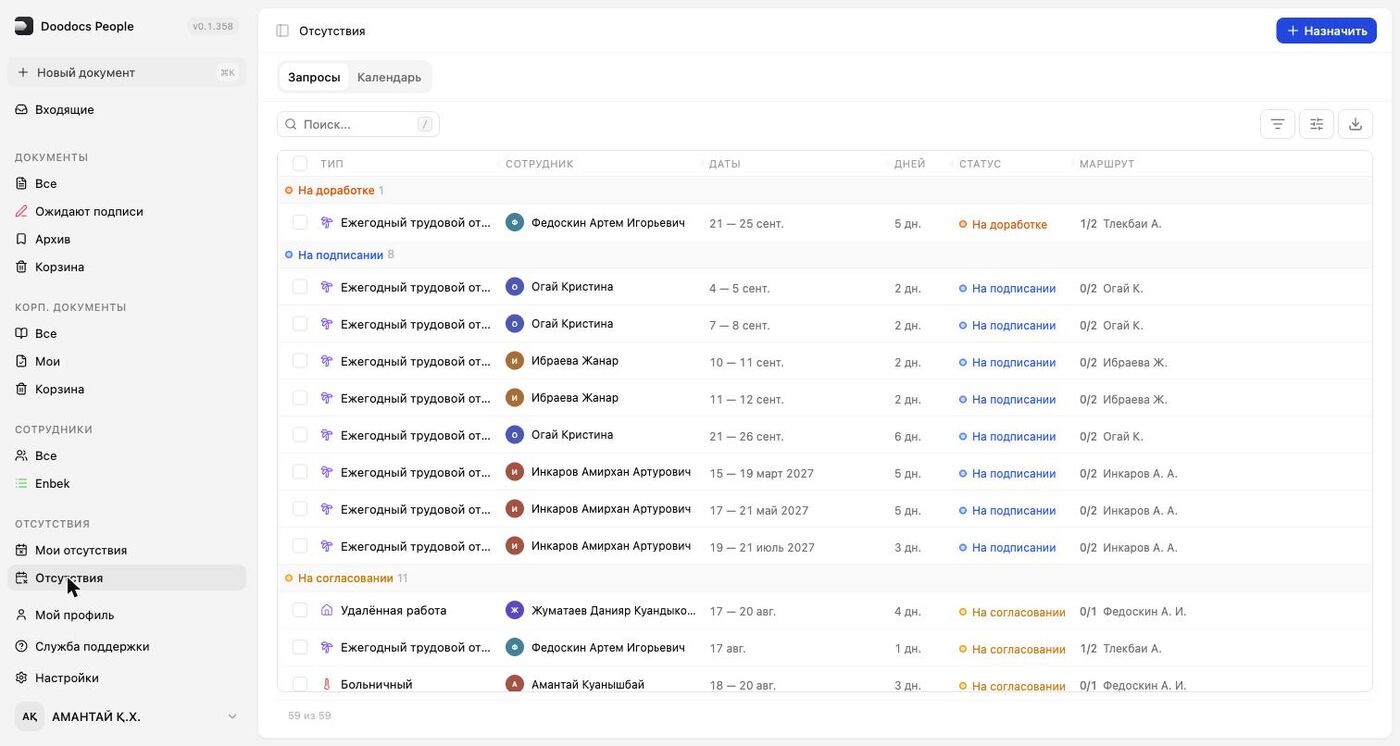Sort by the Сотрудник column header

[x=539, y=164]
